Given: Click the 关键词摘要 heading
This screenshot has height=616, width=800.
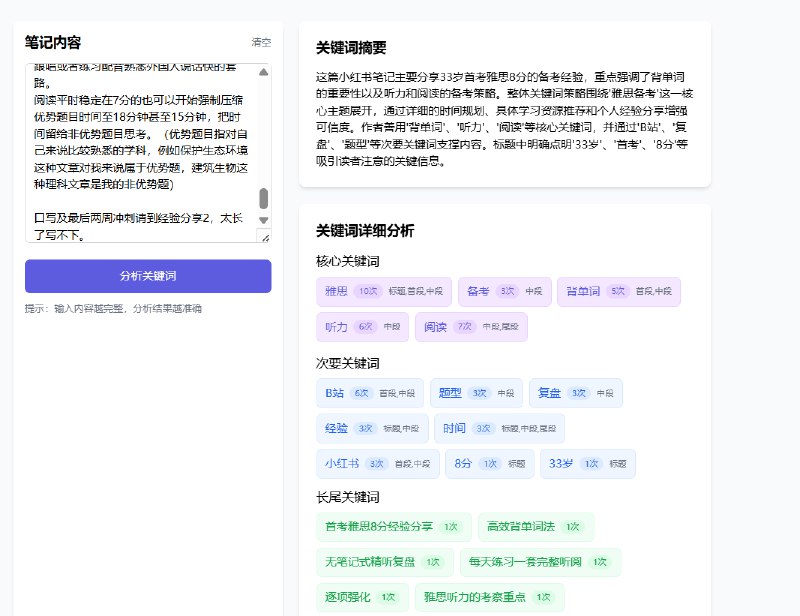Looking at the screenshot, I should (x=351, y=48).
